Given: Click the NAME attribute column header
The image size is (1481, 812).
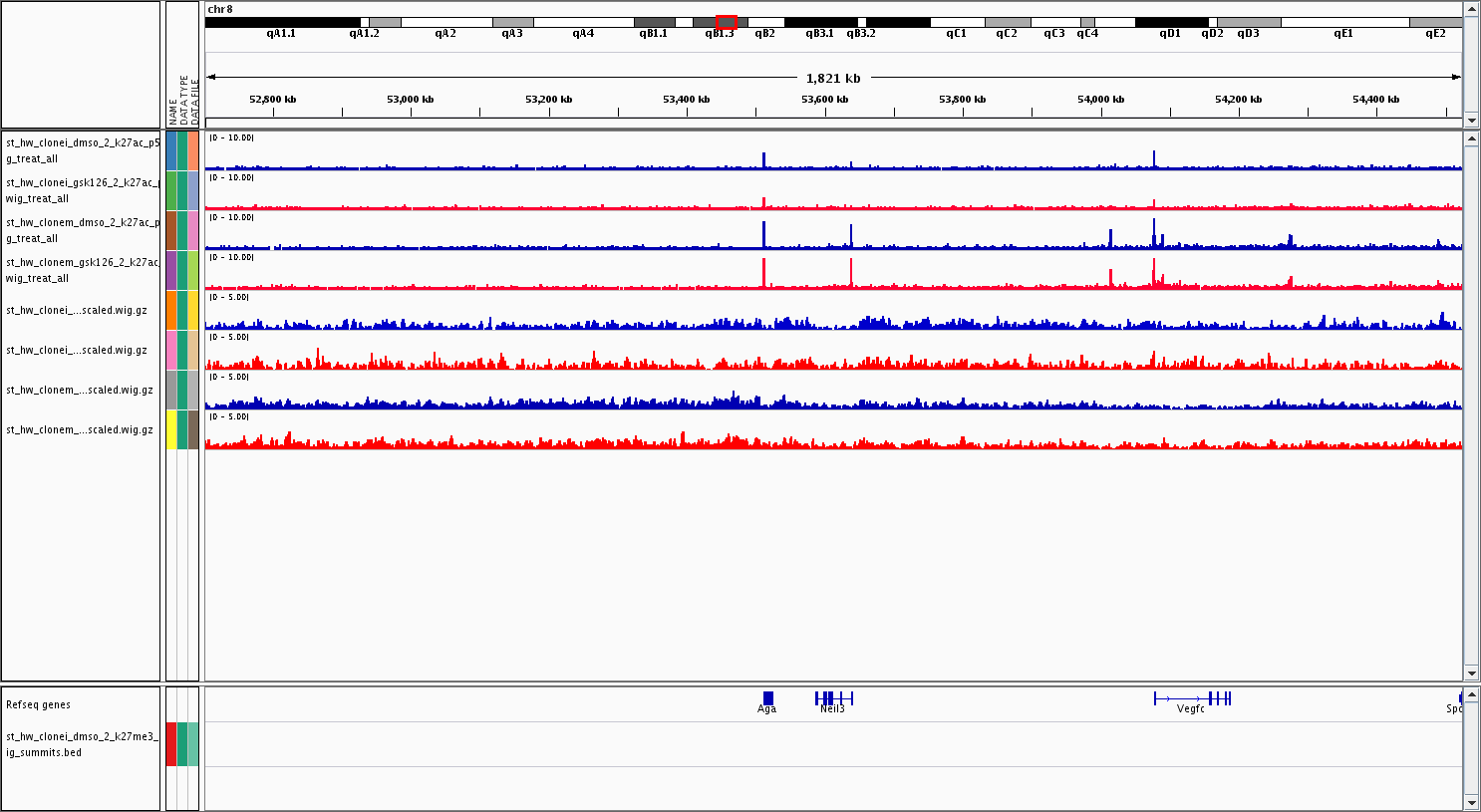Looking at the screenshot, I should click(x=172, y=110).
